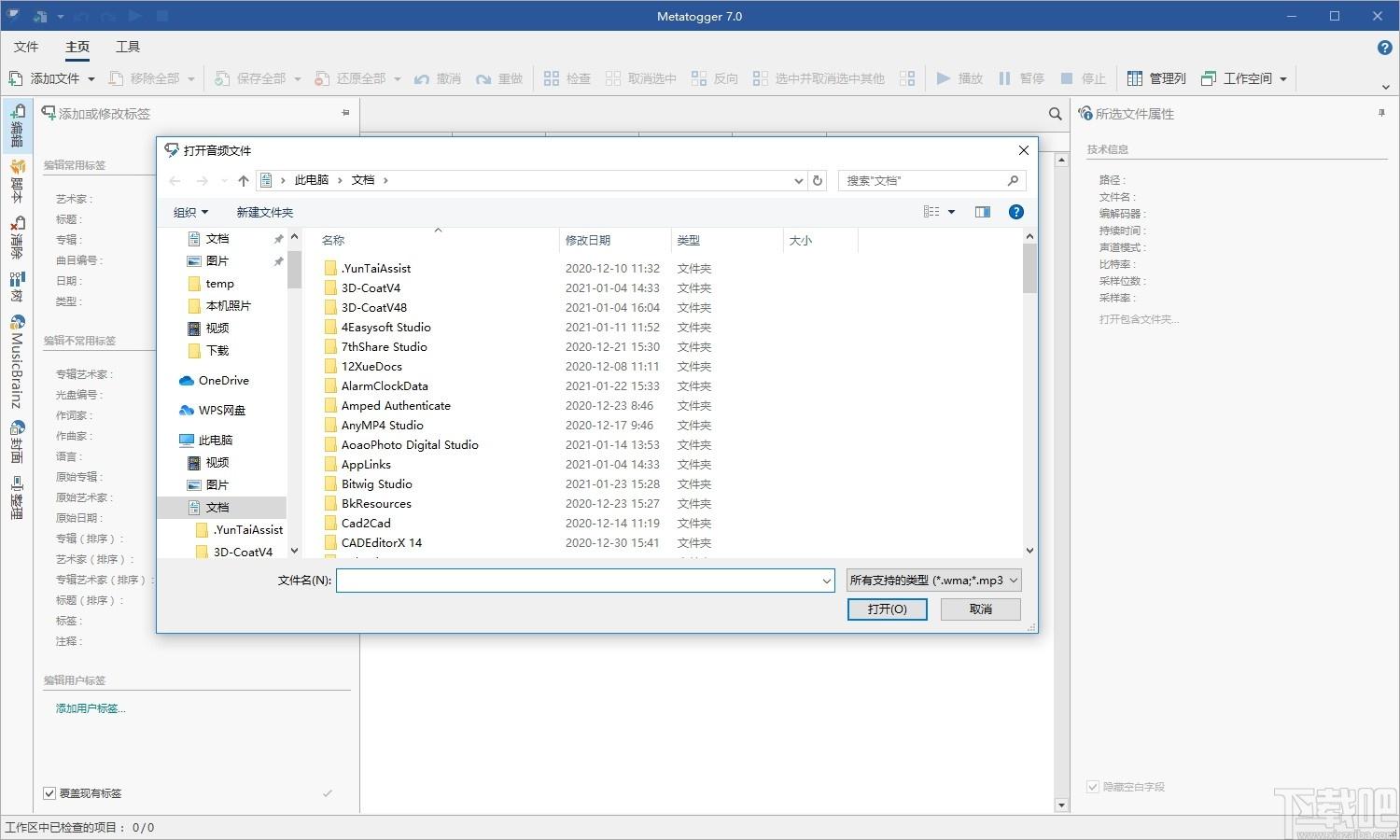Toggle 隐藏空白字段 checkbox
Viewport: 1400px width, 840px height.
click(1093, 787)
